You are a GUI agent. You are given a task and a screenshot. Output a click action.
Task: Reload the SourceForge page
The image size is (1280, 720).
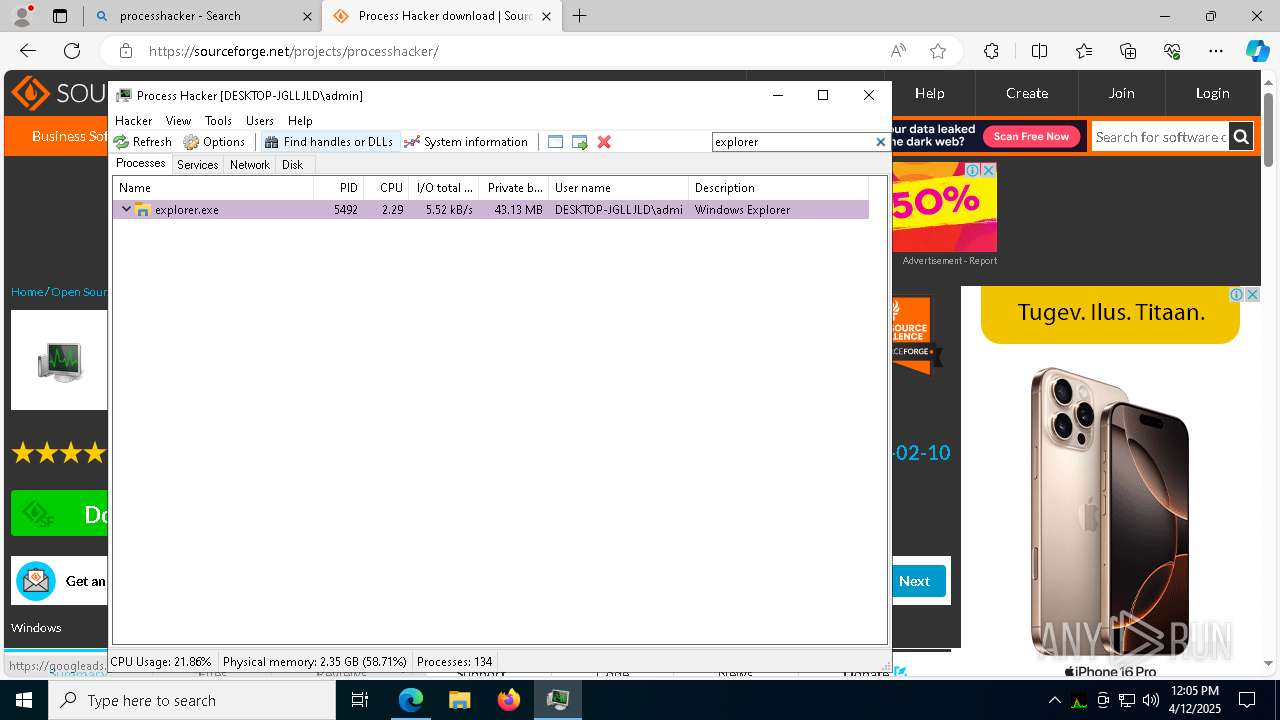[x=72, y=51]
